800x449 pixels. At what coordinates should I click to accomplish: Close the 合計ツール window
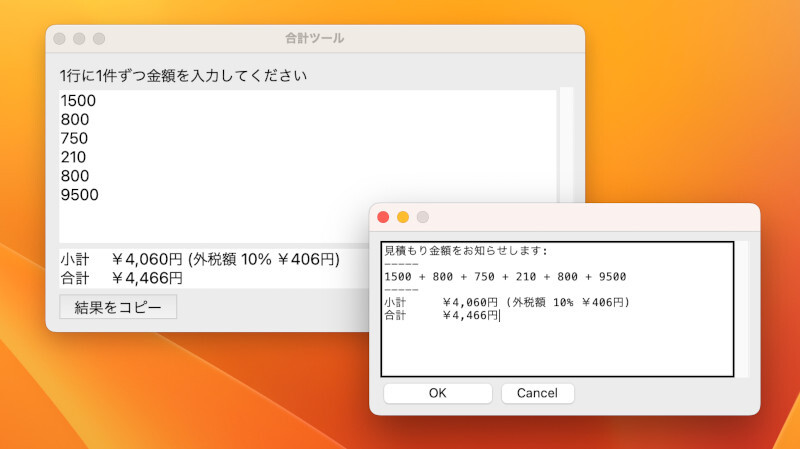(x=59, y=39)
